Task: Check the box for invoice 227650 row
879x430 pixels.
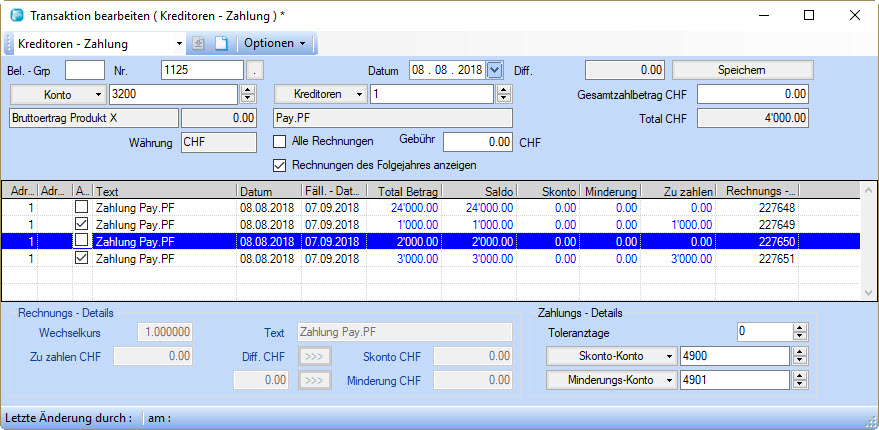Action: (x=83, y=241)
